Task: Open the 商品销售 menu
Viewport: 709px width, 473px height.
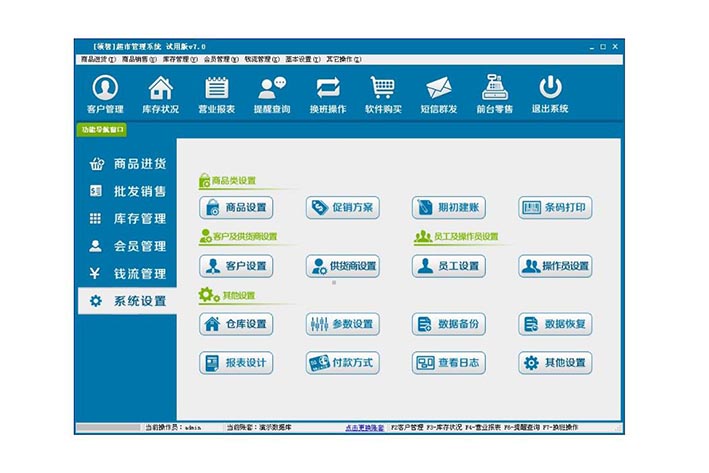Action: 139,59
